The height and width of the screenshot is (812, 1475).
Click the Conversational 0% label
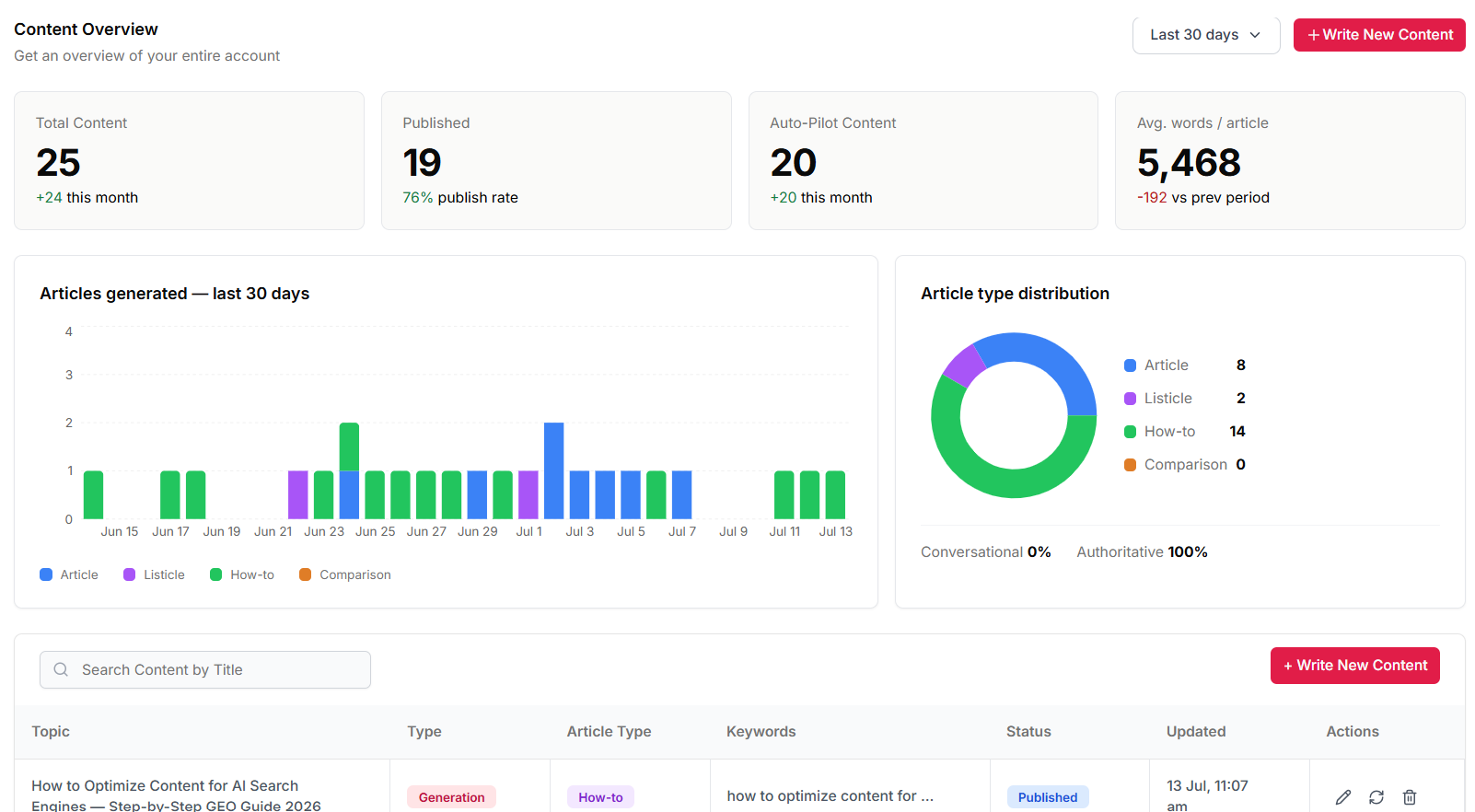pyautogui.click(x=985, y=552)
